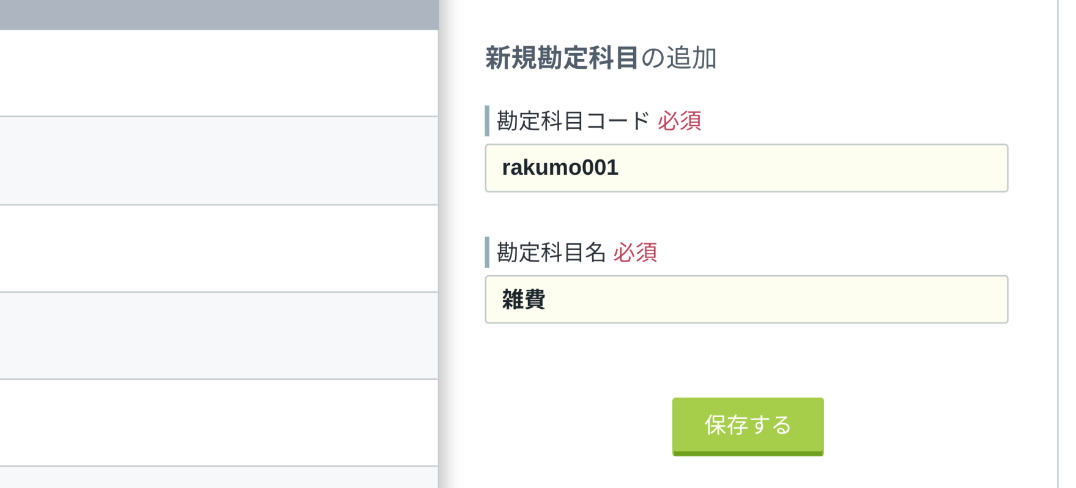
Task: Click the 雑費 text in the name field
Action: coord(524,299)
